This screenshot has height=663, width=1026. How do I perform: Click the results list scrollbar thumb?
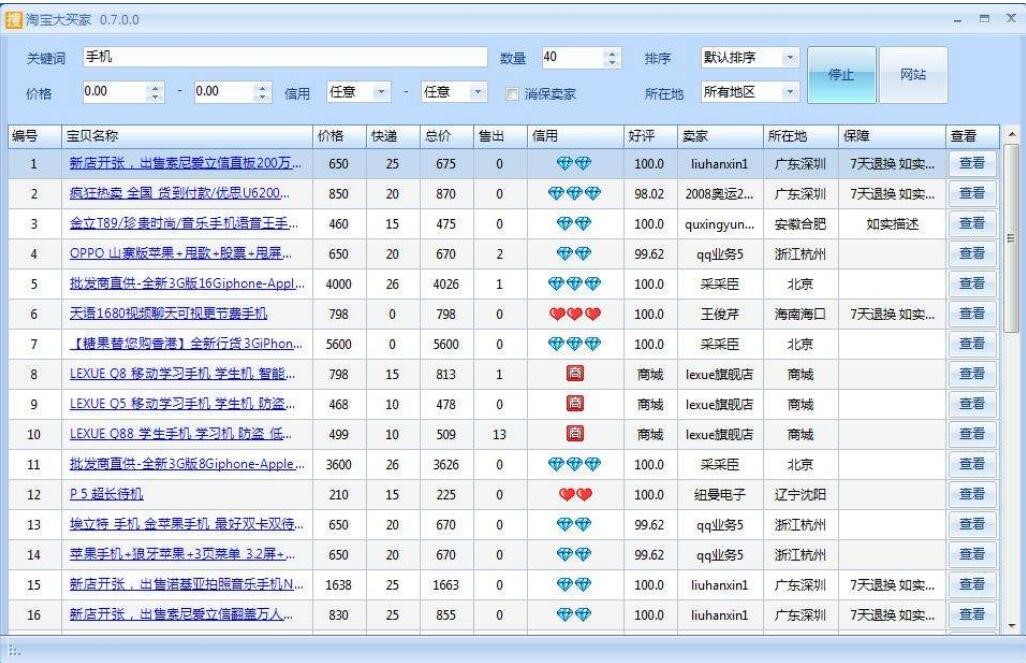(1012, 238)
